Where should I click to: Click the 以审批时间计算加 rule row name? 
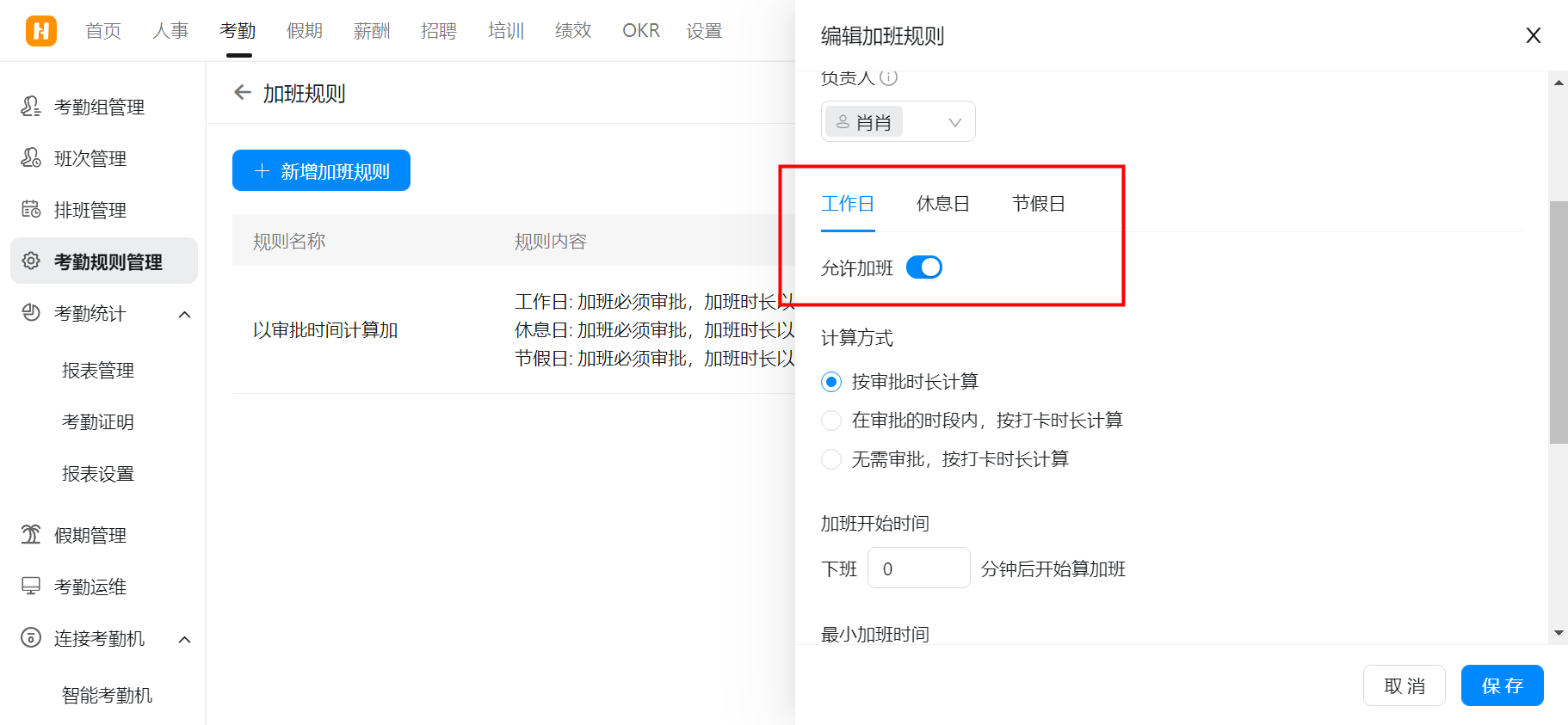(x=325, y=330)
